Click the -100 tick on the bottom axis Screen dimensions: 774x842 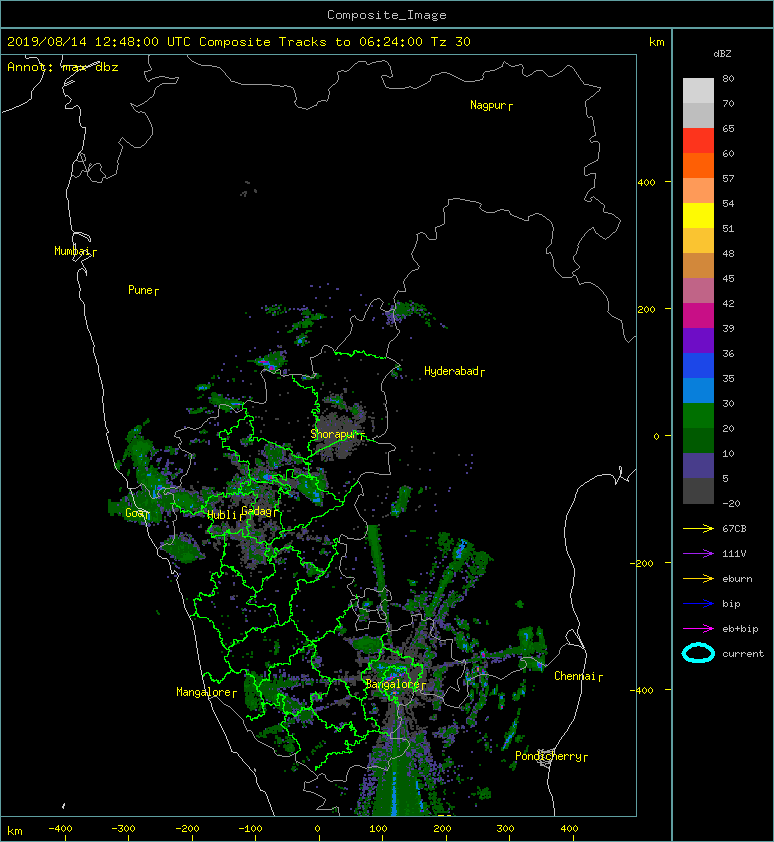250,829
